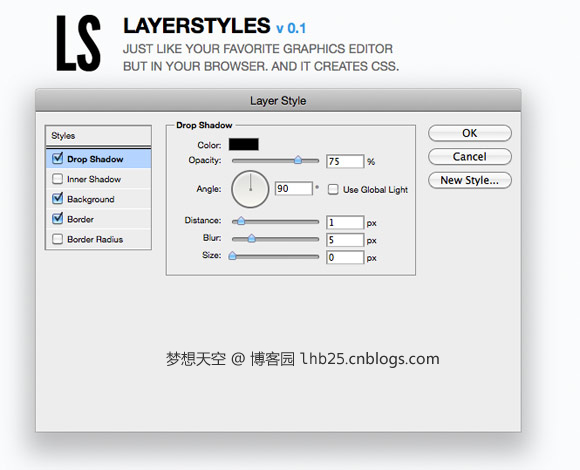Click the Blur slider handle

[252, 238]
